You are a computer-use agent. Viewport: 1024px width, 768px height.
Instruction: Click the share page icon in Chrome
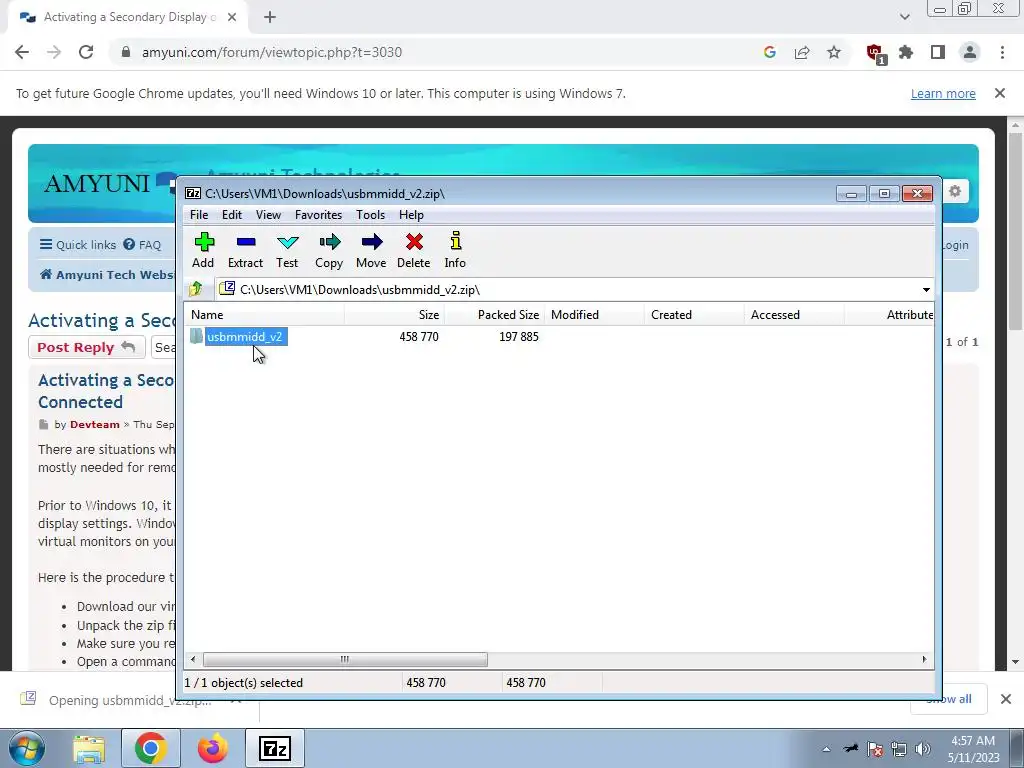[802, 52]
